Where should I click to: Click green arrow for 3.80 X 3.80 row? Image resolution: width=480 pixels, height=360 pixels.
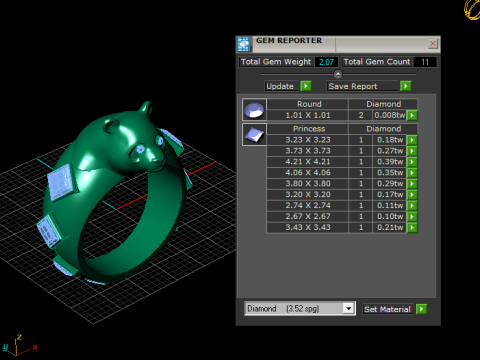tap(412, 184)
